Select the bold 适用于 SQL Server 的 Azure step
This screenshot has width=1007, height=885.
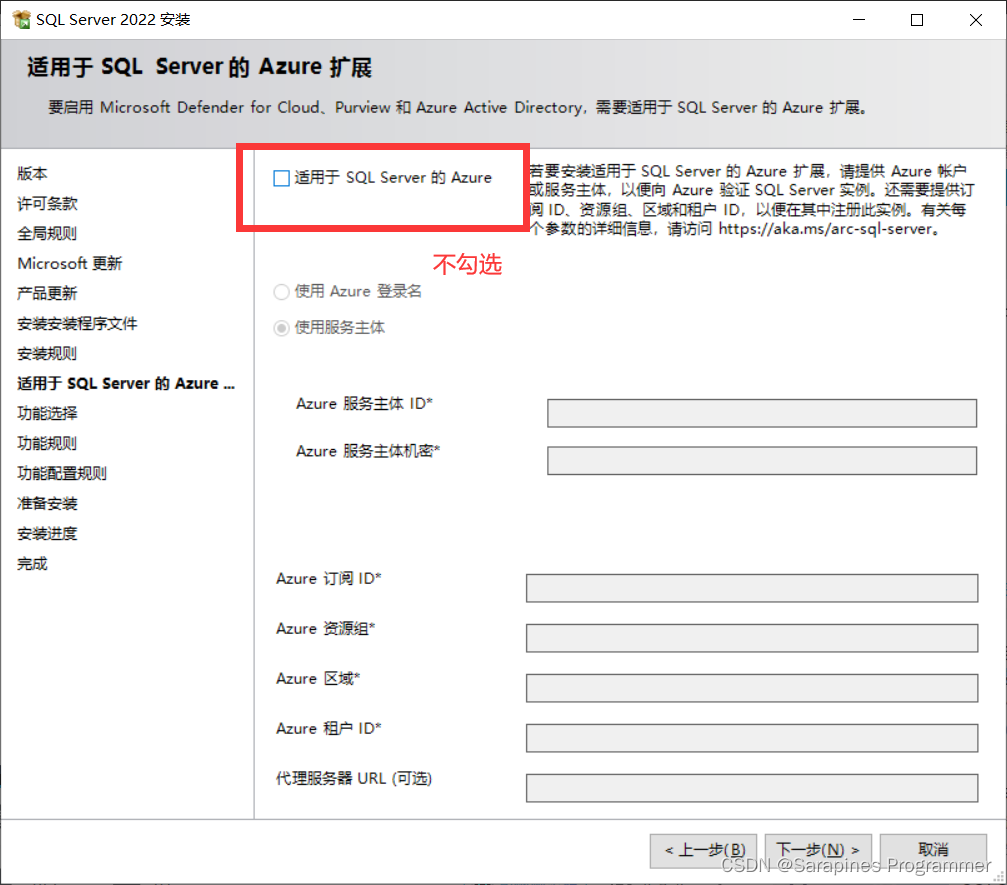126,383
